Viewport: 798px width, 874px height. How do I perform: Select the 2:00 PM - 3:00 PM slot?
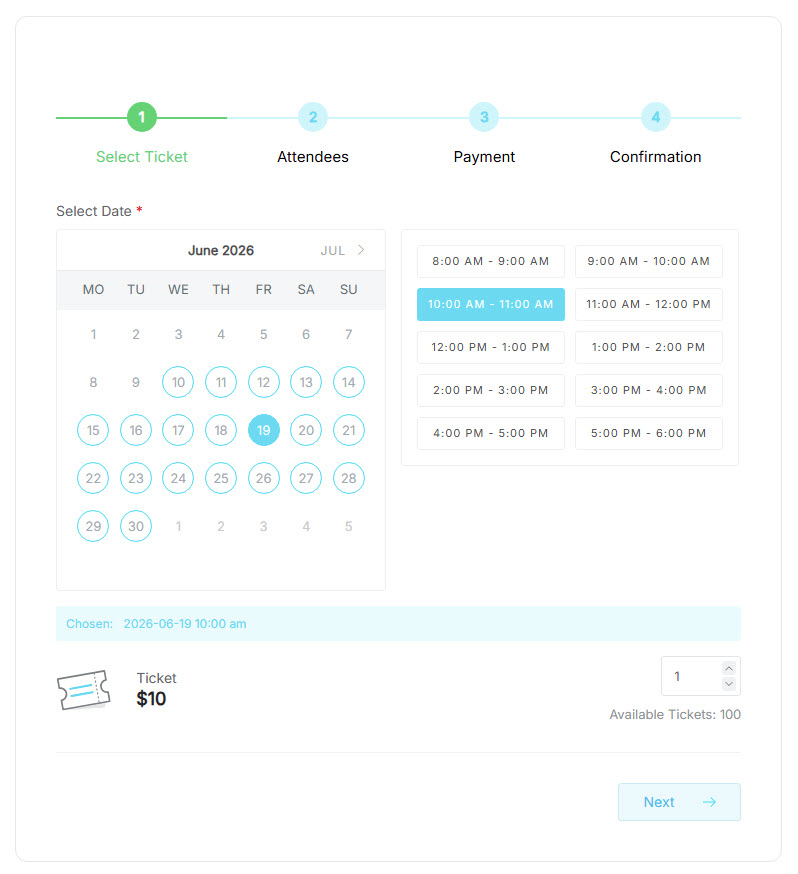coord(490,390)
